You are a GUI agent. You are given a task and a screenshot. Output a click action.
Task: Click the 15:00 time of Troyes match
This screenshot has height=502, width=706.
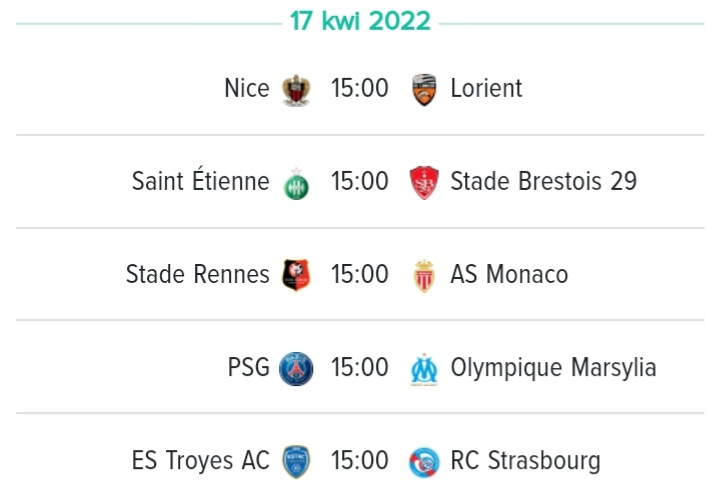[x=359, y=460]
